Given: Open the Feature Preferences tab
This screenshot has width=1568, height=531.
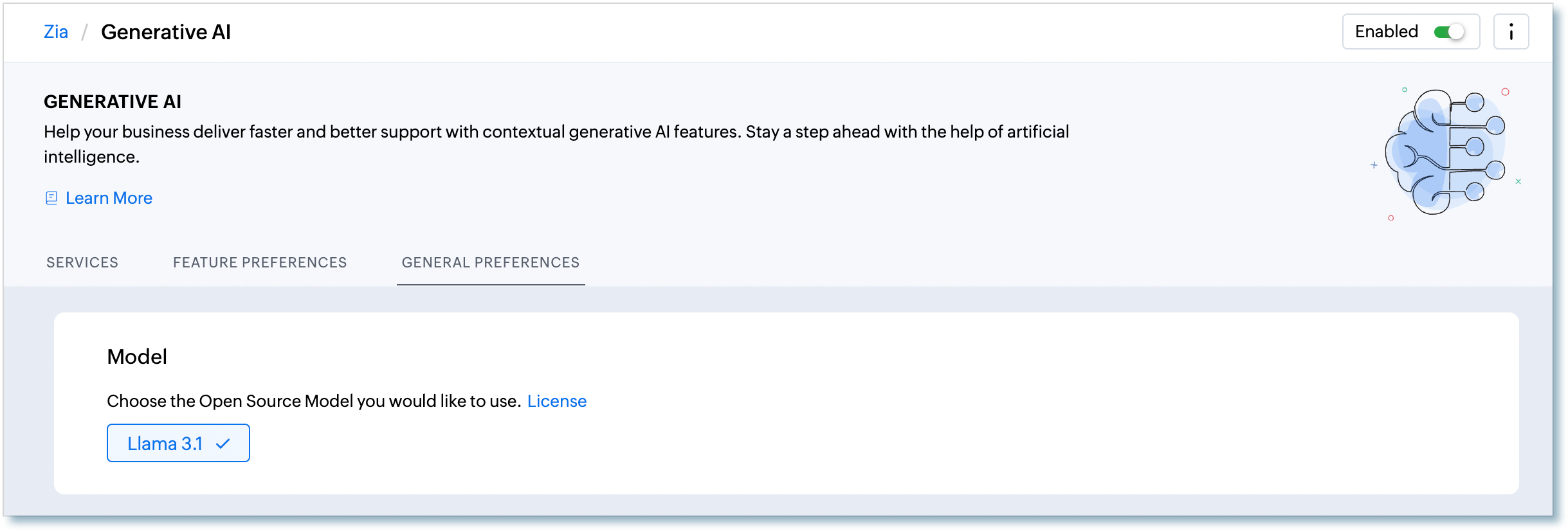Looking at the screenshot, I should coord(260,262).
